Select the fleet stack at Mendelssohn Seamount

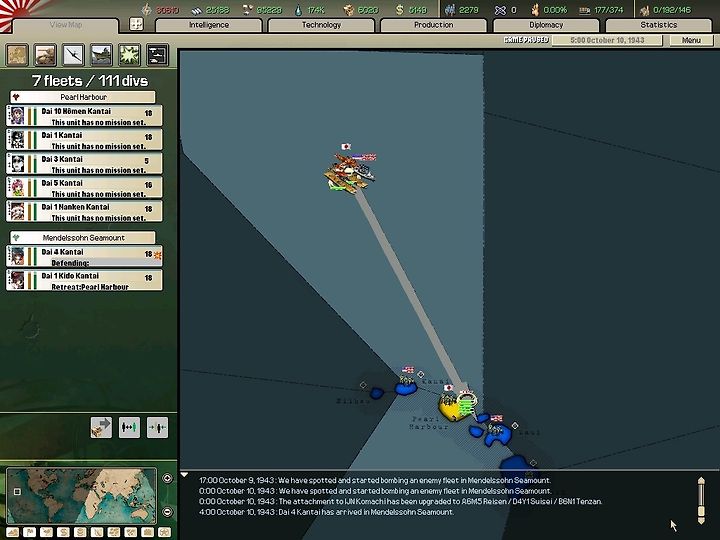350,174
